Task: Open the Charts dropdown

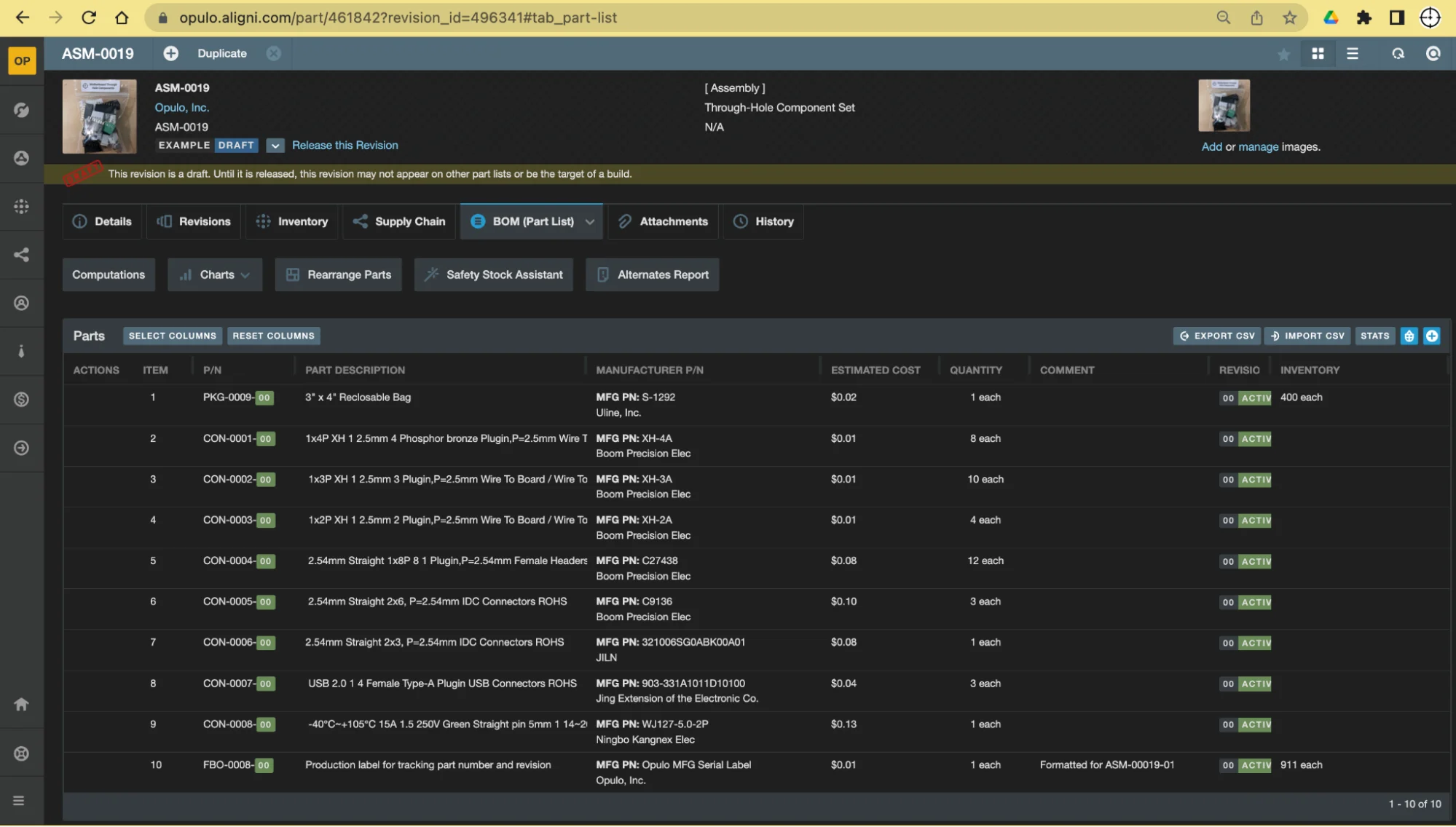Action: 215,274
